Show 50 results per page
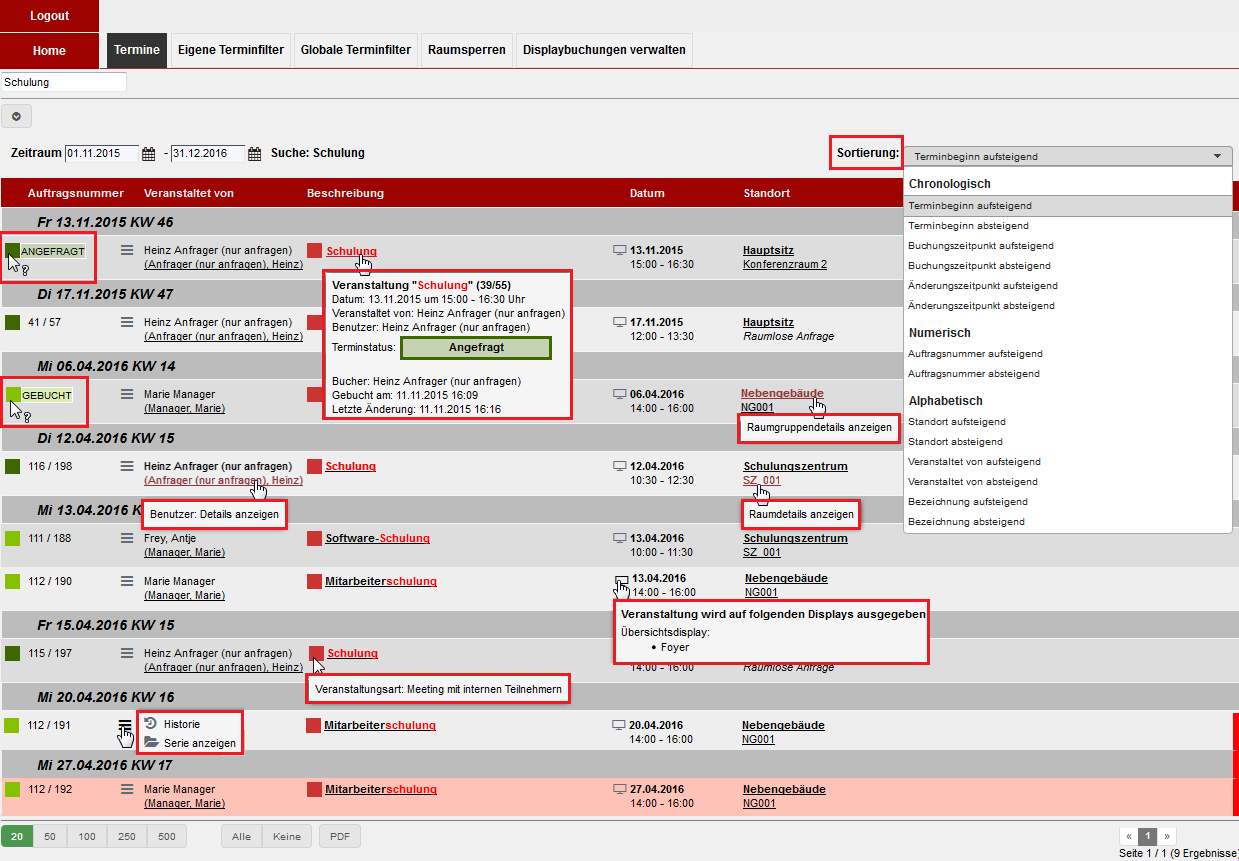The width and height of the screenshot is (1239, 861). click(x=49, y=837)
